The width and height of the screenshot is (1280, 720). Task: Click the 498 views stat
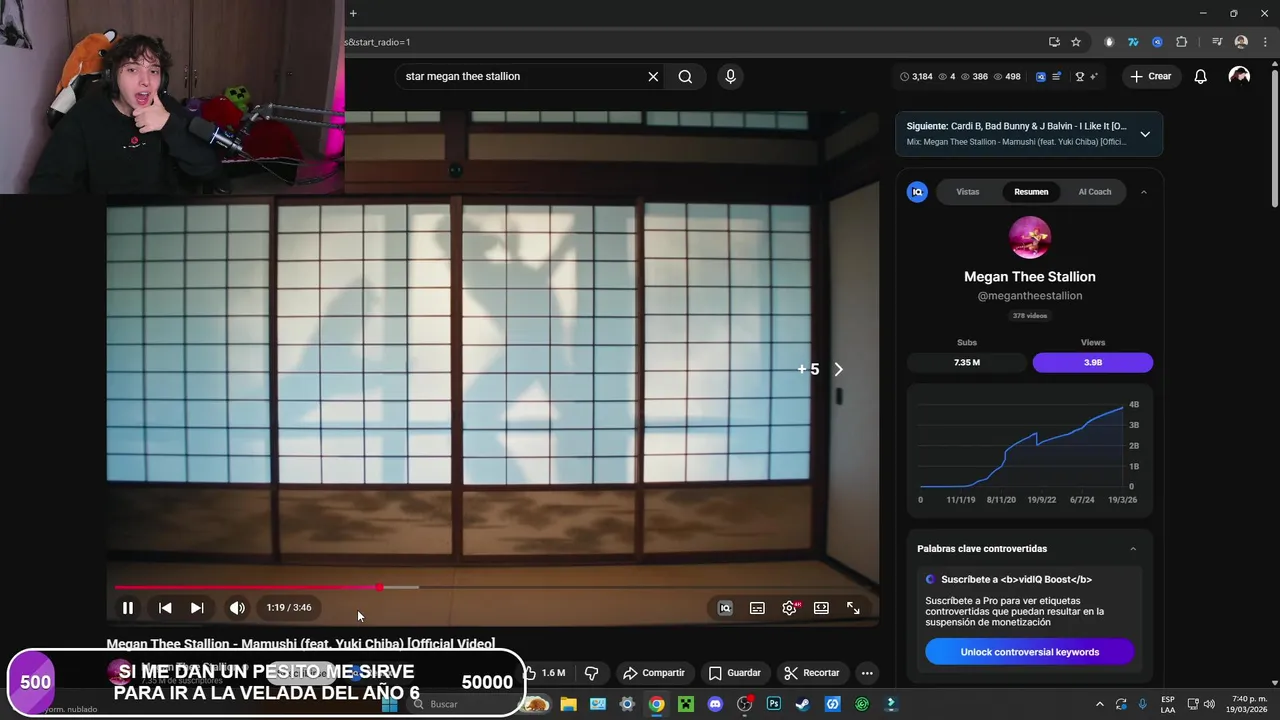(x=1007, y=76)
